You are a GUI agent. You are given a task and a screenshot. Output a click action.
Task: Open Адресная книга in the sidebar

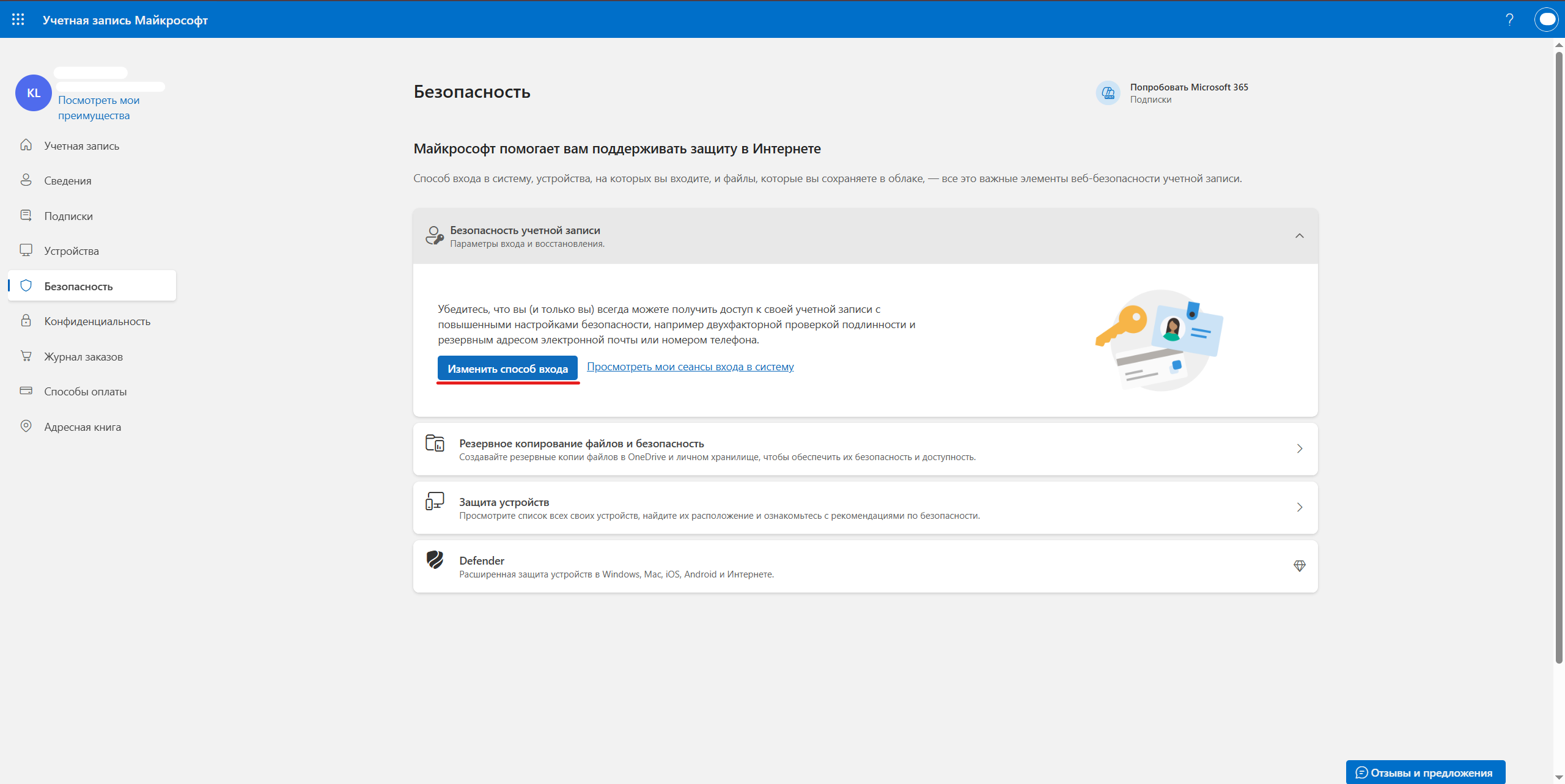click(92, 427)
